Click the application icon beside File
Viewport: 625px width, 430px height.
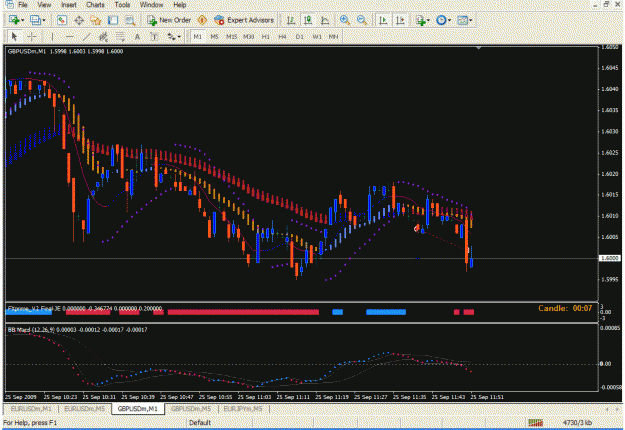pos(9,5)
